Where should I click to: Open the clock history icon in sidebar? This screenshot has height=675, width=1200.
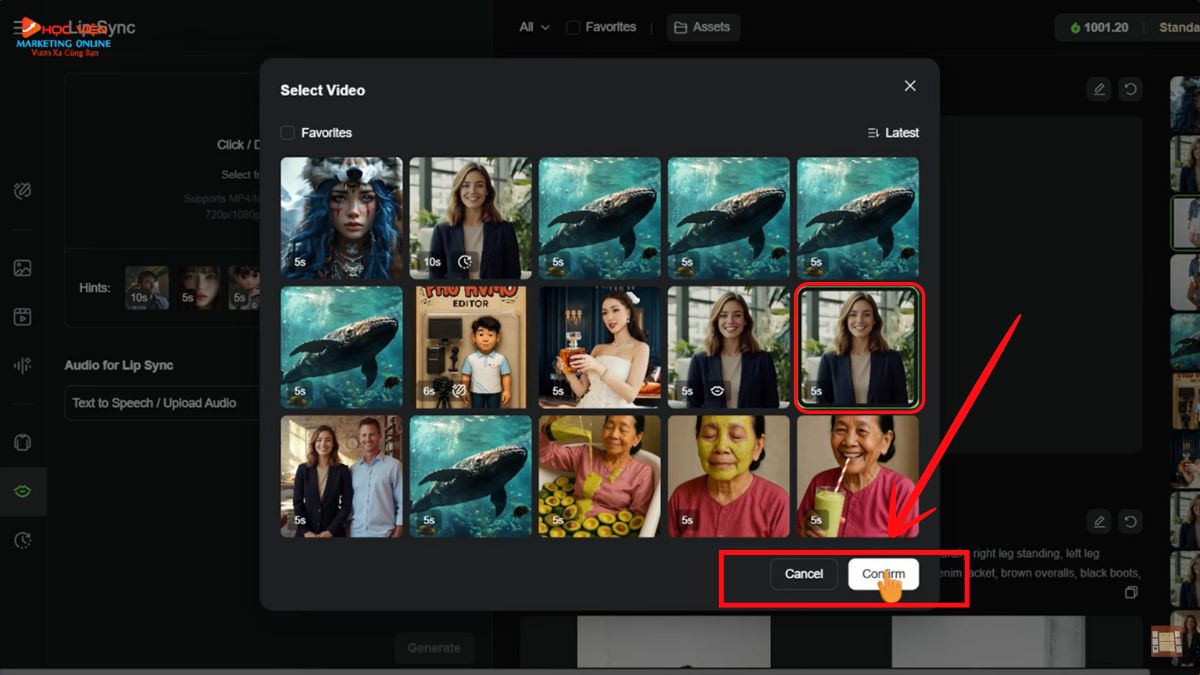(x=23, y=540)
